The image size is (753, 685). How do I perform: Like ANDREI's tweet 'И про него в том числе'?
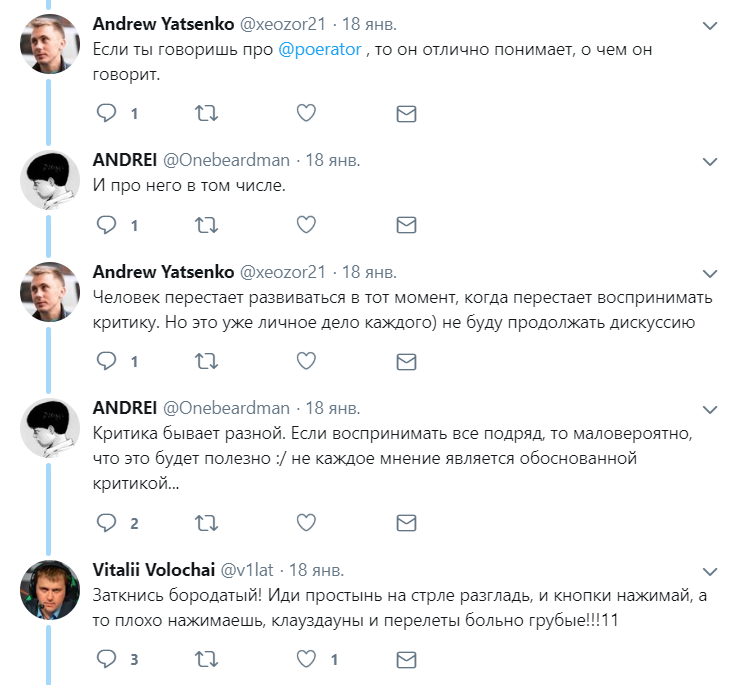[306, 225]
